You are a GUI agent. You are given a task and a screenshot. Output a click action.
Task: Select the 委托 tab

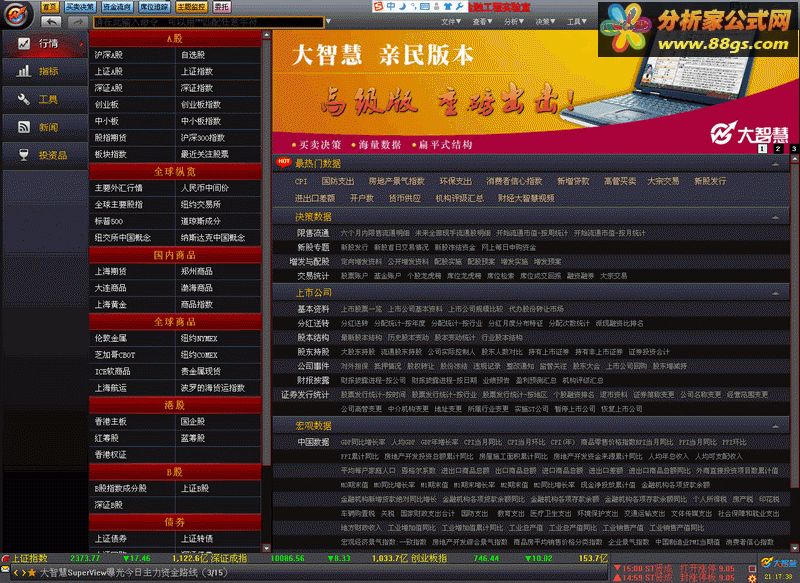coord(221,7)
